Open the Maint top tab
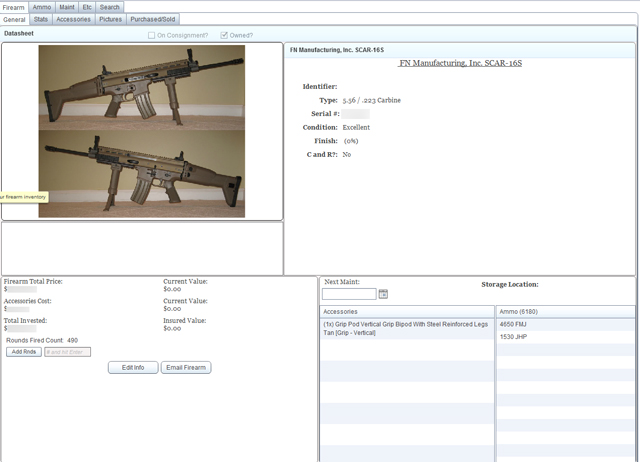640x462 pixels. click(67, 7)
